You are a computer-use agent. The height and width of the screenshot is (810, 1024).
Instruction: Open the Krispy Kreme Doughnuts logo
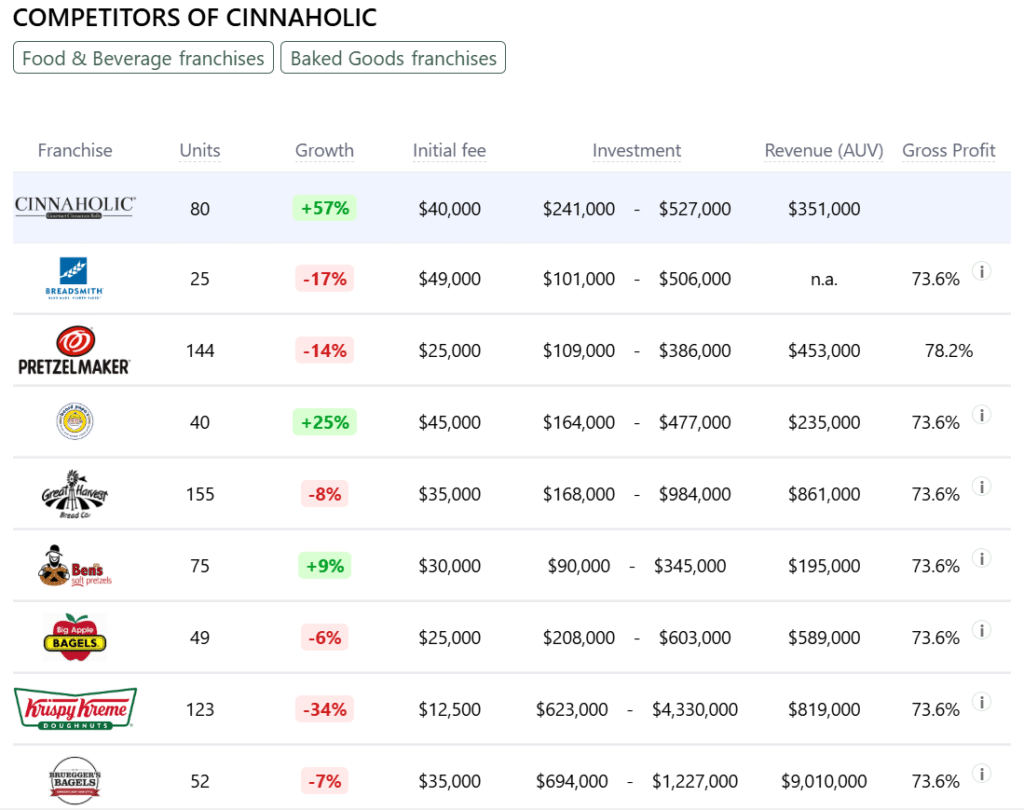pyautogui.click(x=75, y=709)
